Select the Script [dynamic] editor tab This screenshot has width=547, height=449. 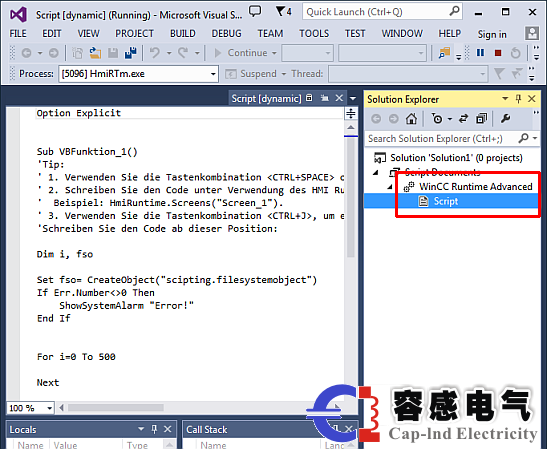coord(266,99)
